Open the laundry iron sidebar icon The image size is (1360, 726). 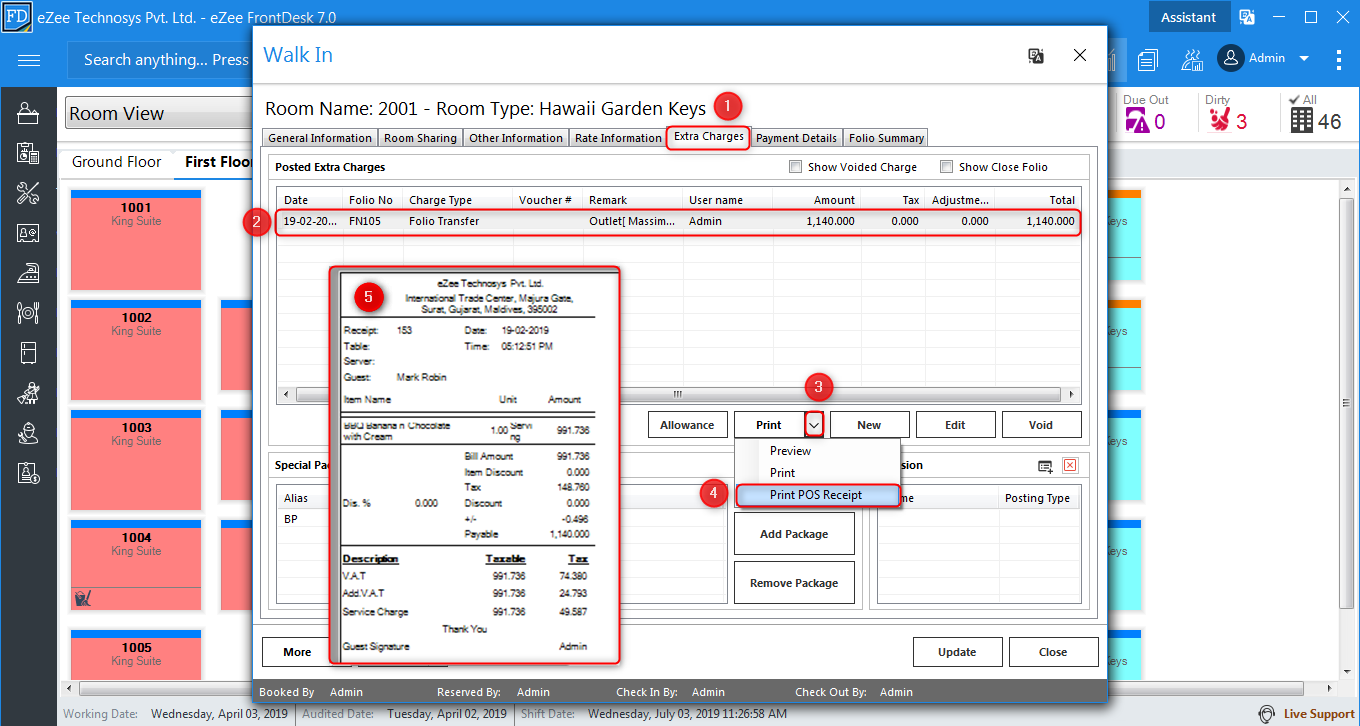click(28, 273)
